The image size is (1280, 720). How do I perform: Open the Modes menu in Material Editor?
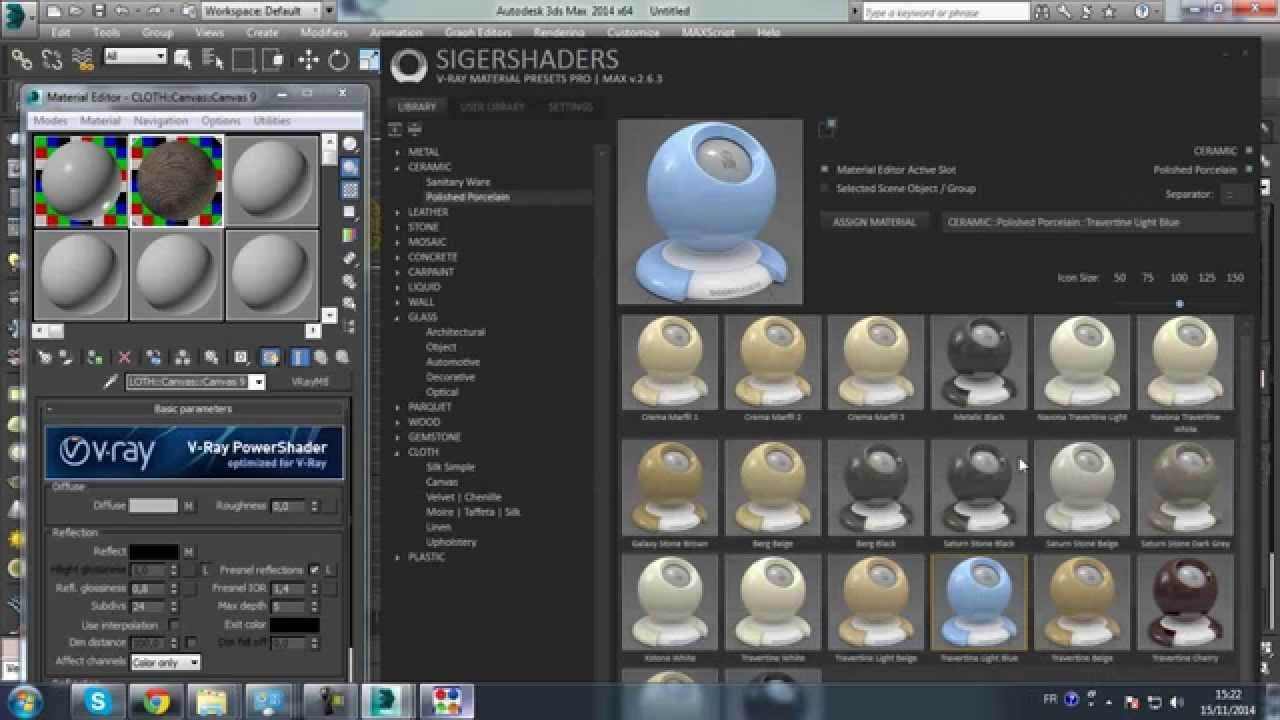(x=50, y=120)
